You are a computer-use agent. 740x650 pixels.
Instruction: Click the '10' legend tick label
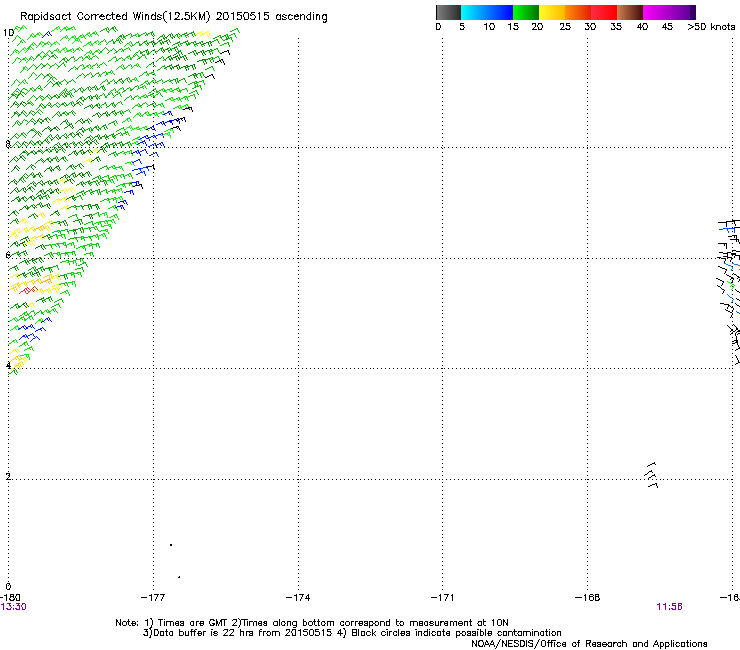pos(489,27)
